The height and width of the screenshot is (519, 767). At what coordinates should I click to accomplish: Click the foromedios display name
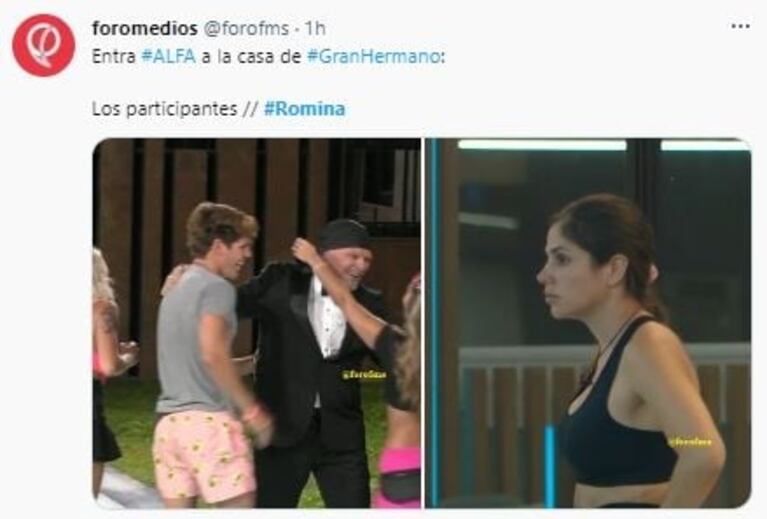tap(145, 28)
